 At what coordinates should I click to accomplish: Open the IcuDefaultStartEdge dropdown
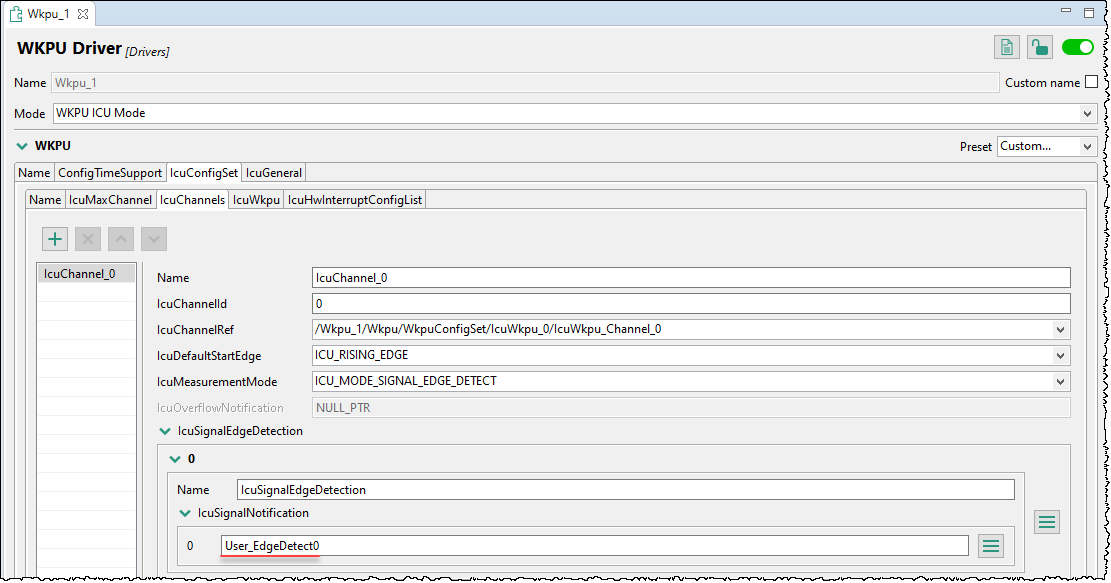(1058, 354)
